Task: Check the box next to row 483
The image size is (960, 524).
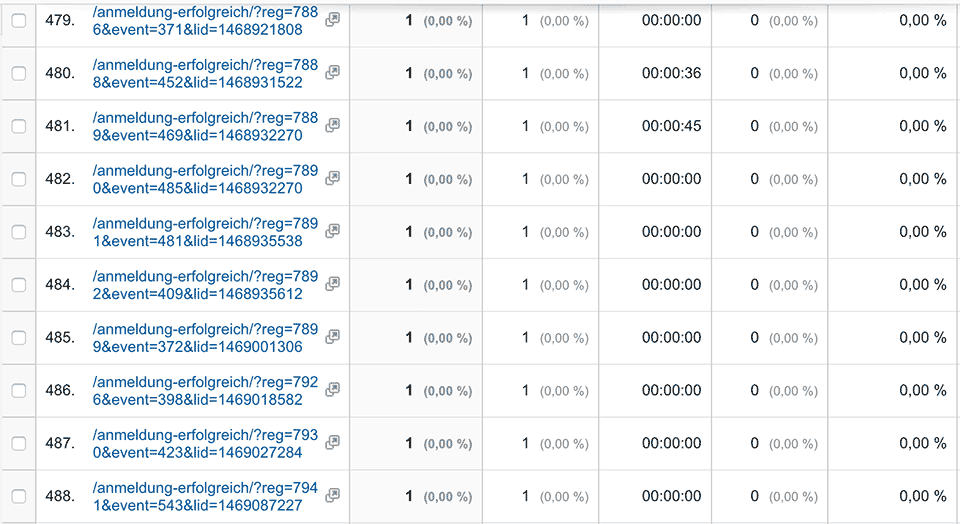Action: click(18, 232)
